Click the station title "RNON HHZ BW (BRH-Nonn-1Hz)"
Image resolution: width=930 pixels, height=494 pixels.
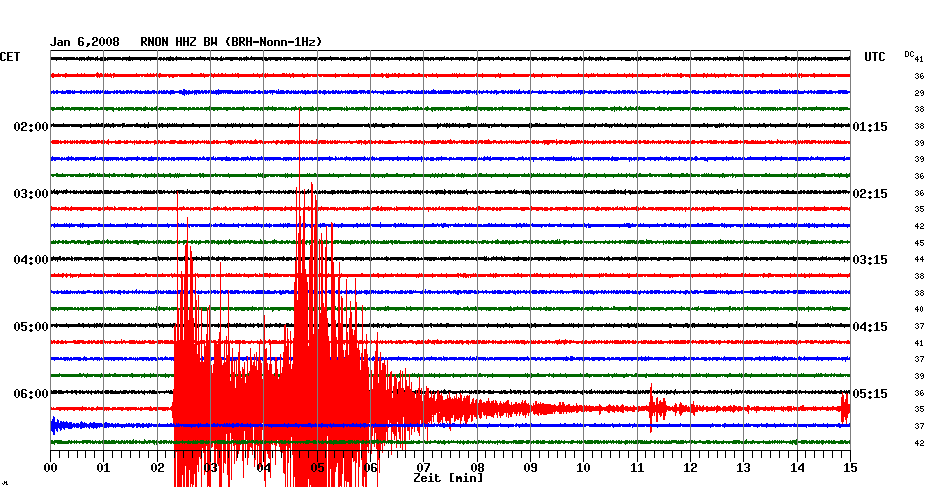231,42
